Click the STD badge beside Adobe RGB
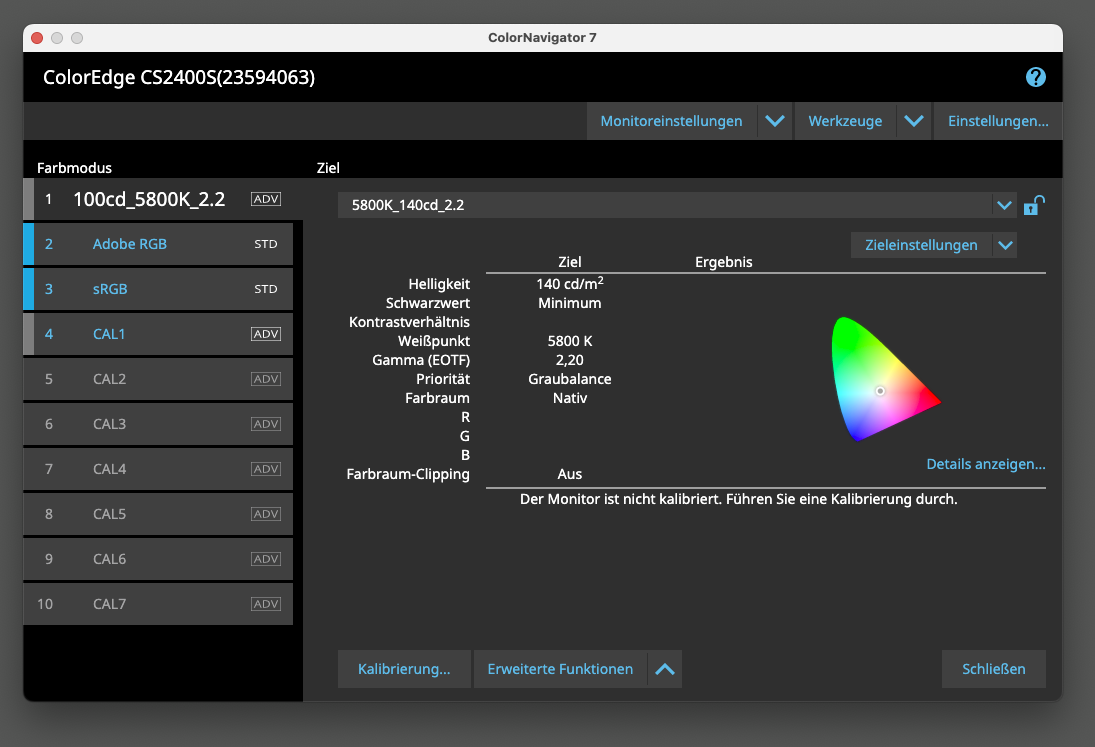 (x=266, y=244)
